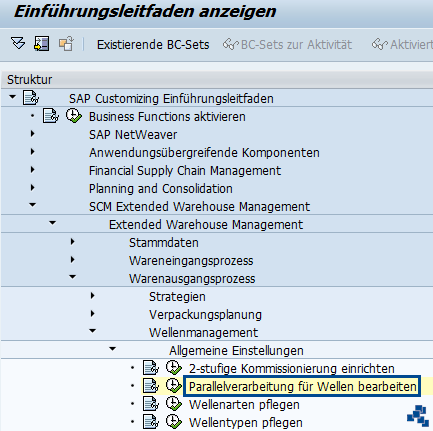Expand the SAP NetWeaver node

click(32, 134)
